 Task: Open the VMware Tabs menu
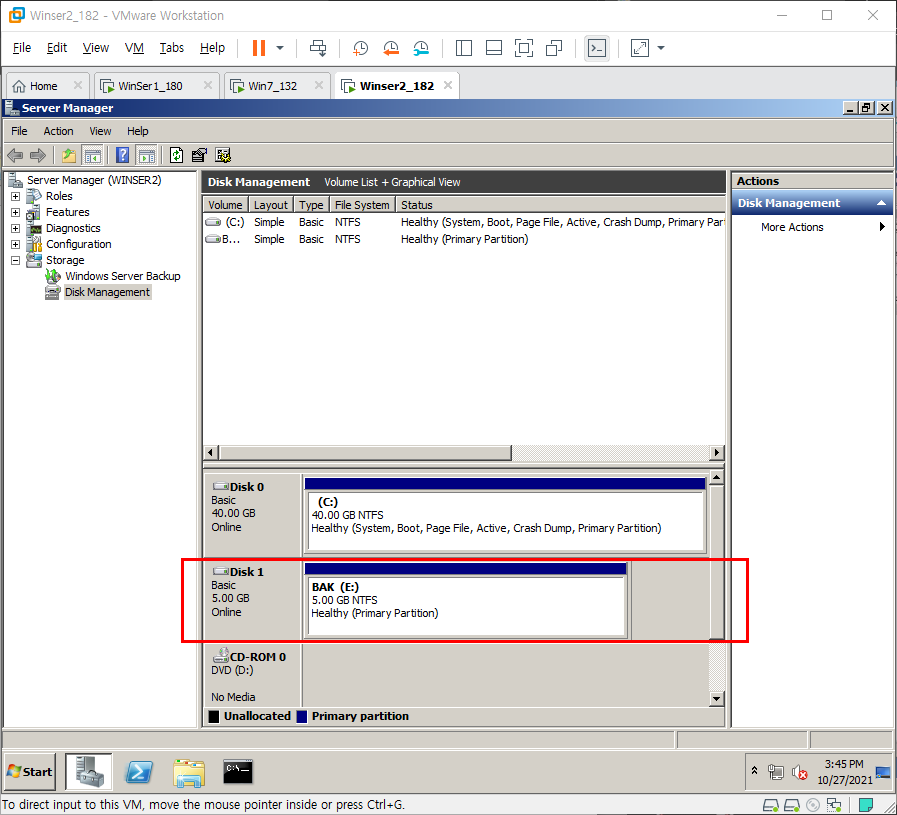[172, 48]
